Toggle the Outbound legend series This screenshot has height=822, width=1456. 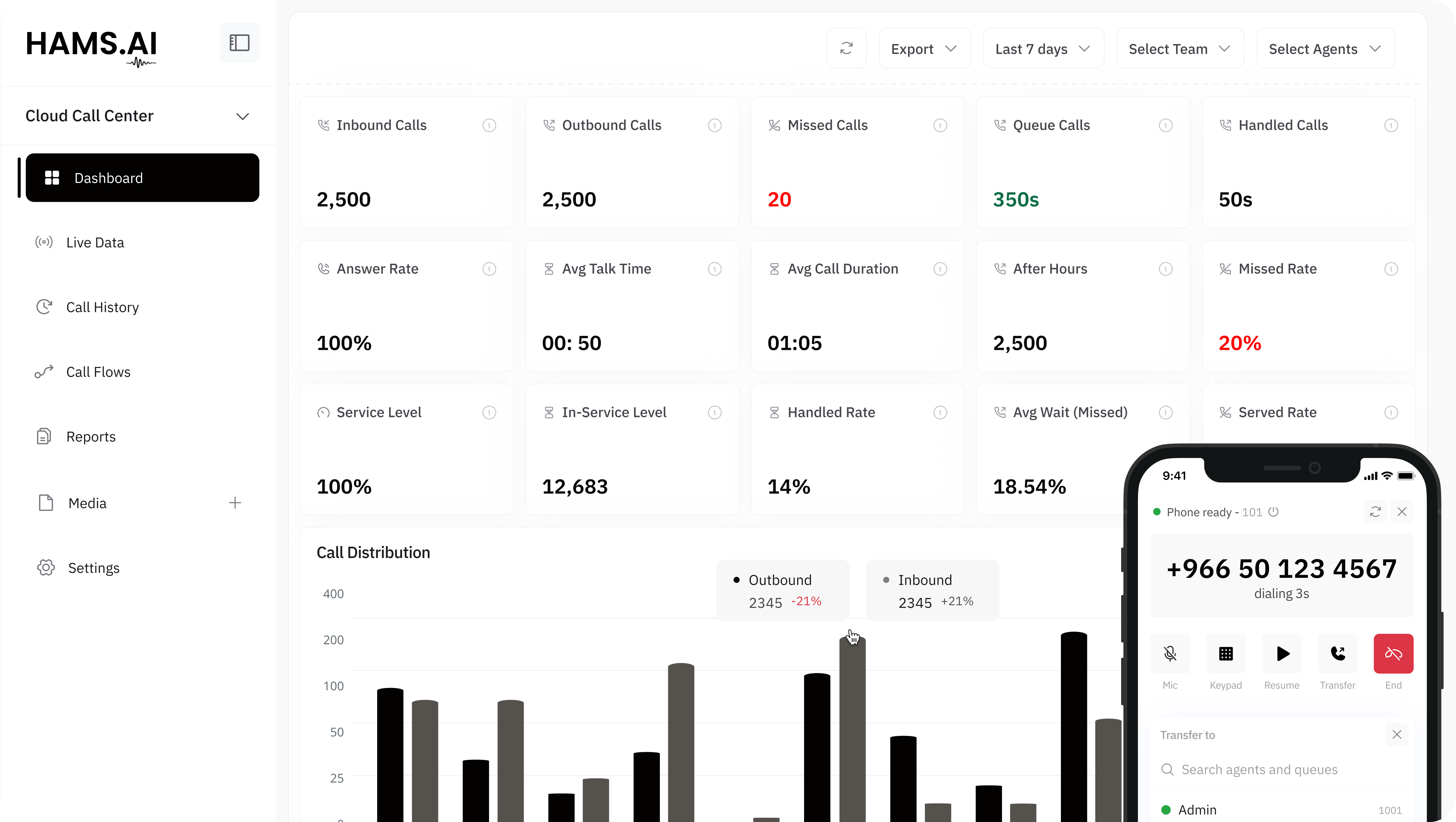coord(783,590)
